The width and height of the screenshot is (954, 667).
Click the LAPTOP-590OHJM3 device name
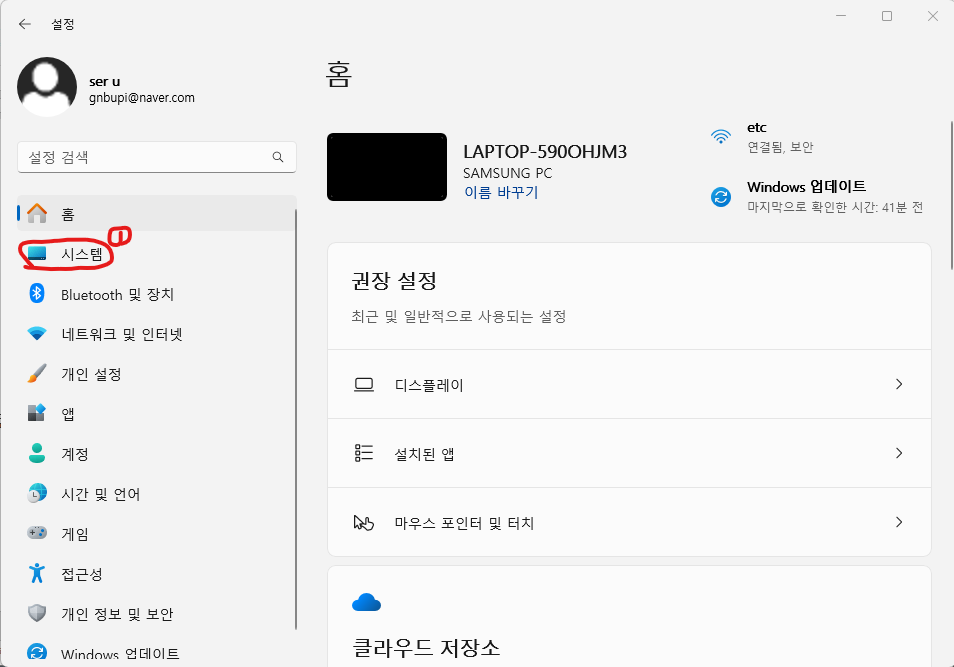(x=545, y=152)
